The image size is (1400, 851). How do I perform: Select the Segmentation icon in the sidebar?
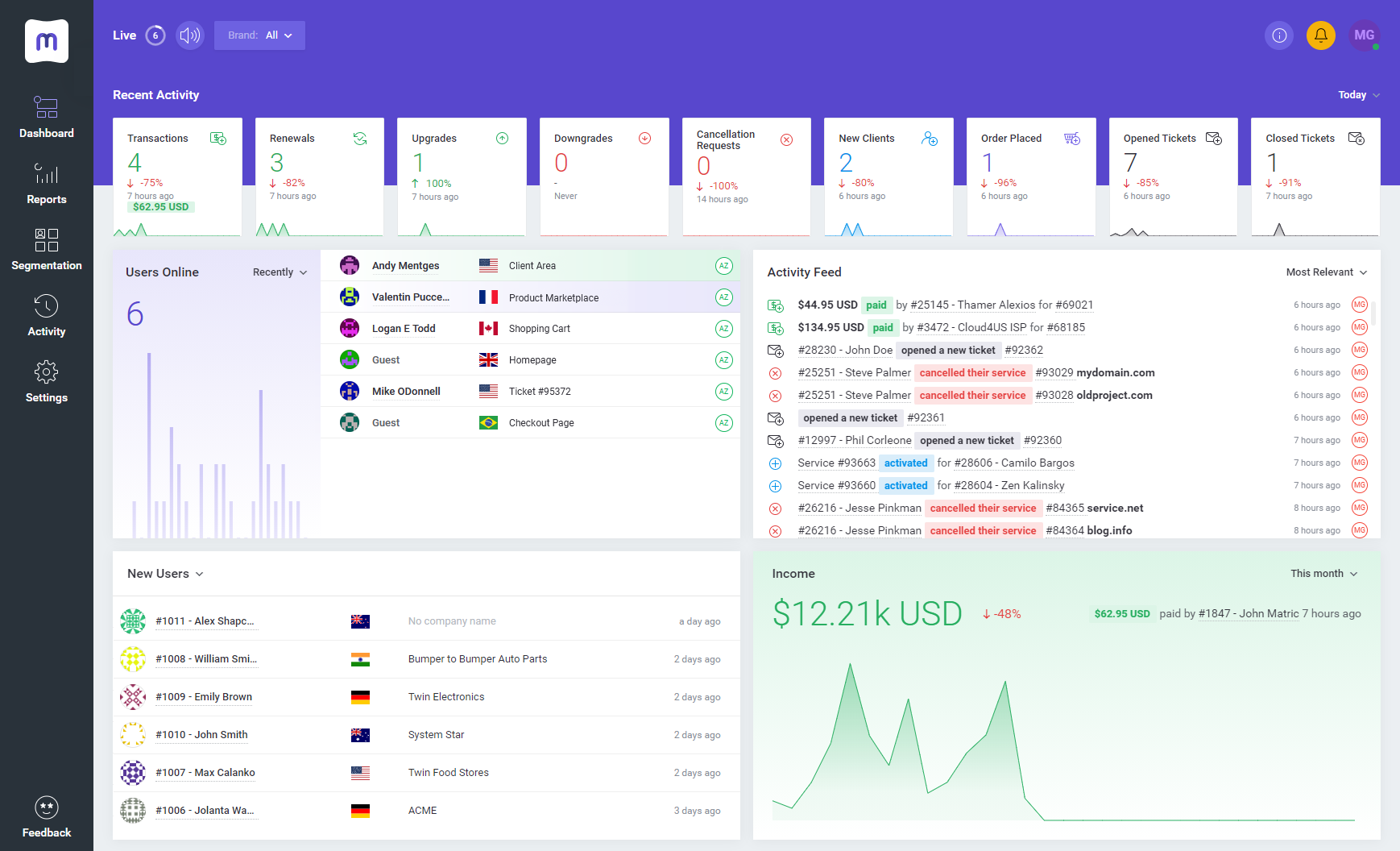tap(46, 240)
